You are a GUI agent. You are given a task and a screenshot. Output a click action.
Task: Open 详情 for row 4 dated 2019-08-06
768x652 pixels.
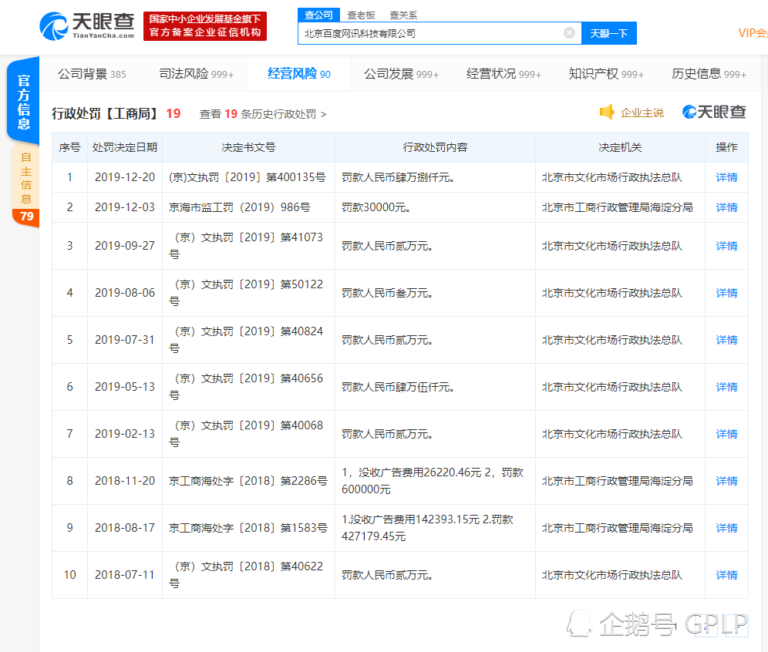pyautogui.click(x=726, y=293)
